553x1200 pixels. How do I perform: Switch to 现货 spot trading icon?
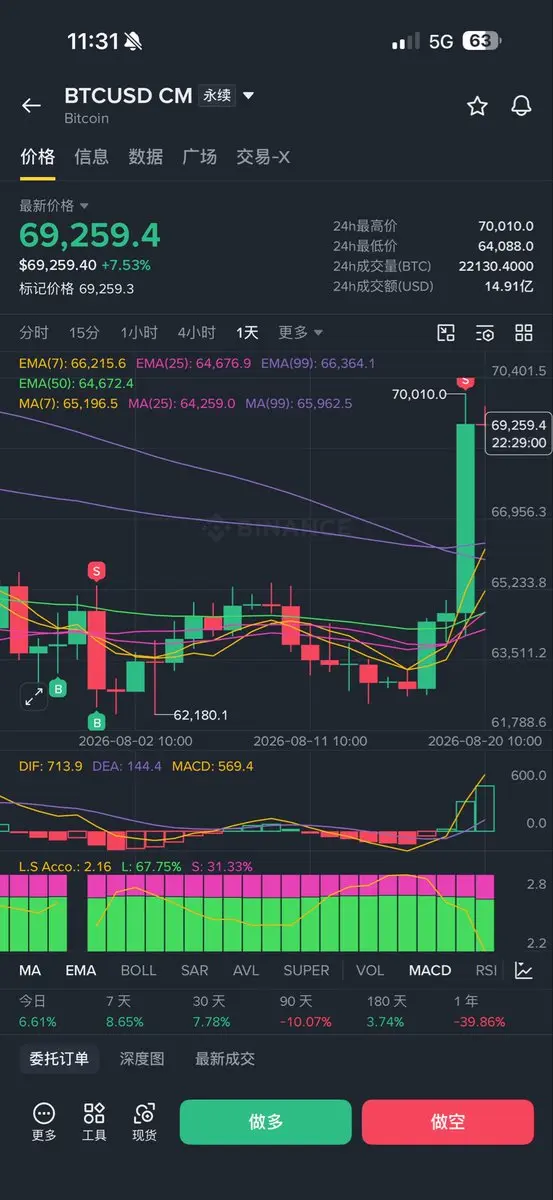[144, 1122]
